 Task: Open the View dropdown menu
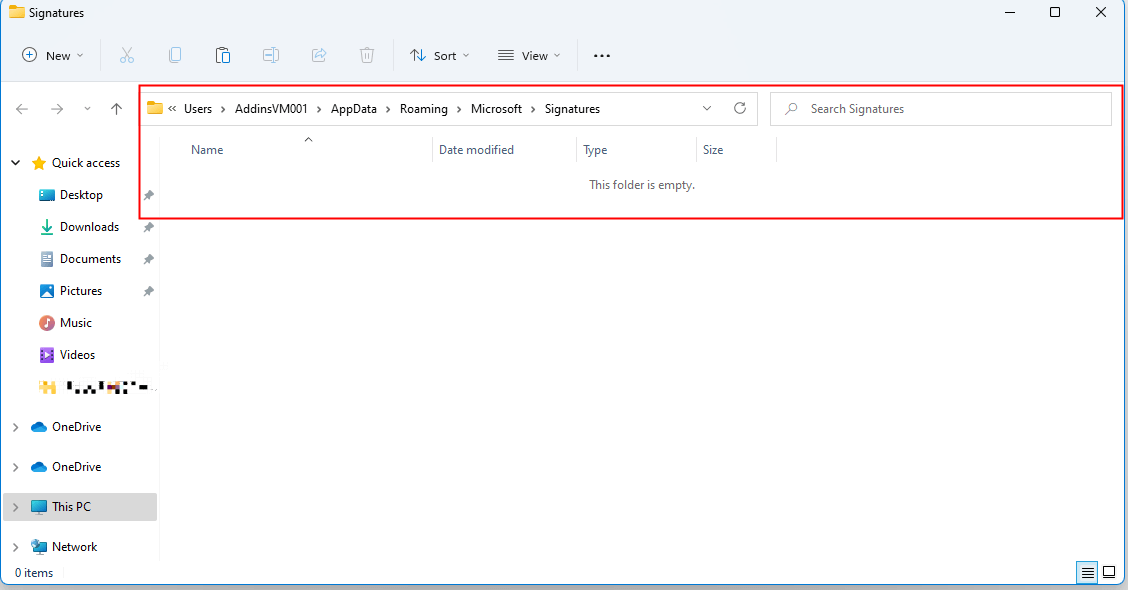[528, 55]
